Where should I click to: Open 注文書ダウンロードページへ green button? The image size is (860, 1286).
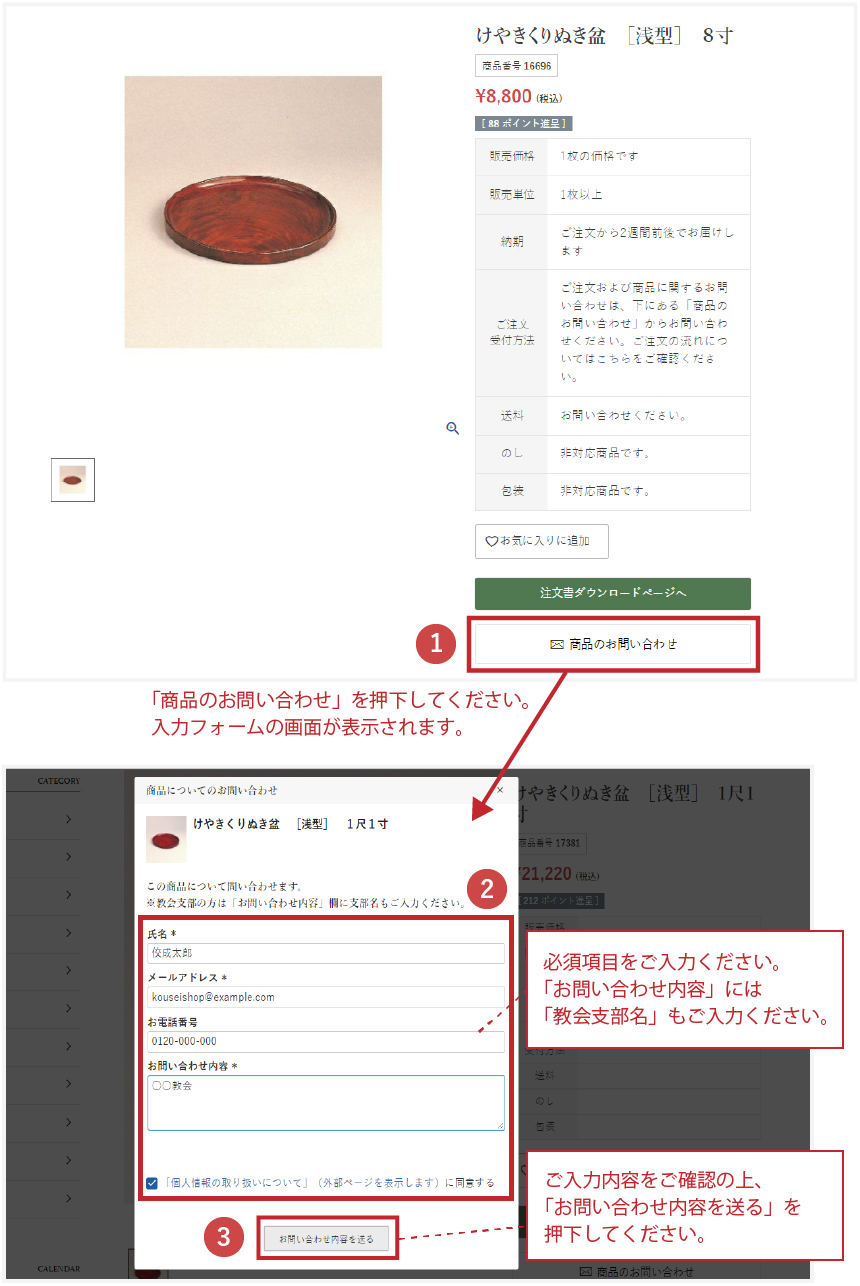pyautogui.click(x=613, y=593)
